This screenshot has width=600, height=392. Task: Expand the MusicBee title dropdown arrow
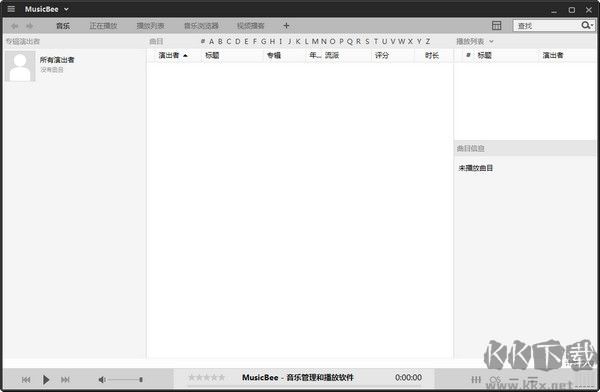pyautogui.click(x=66, y=9)
